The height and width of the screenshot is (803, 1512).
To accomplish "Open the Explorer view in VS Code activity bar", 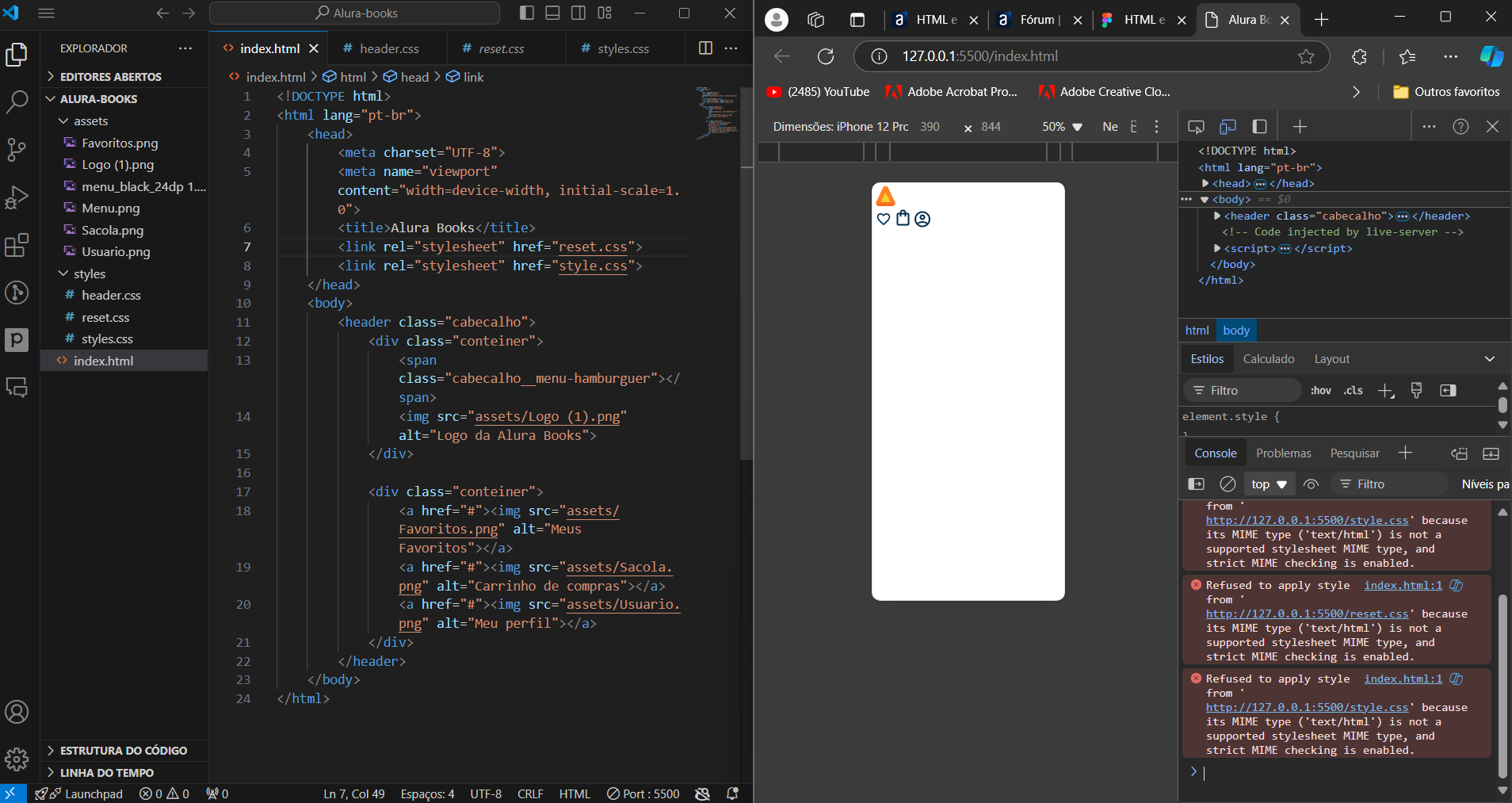I will 17,55.
